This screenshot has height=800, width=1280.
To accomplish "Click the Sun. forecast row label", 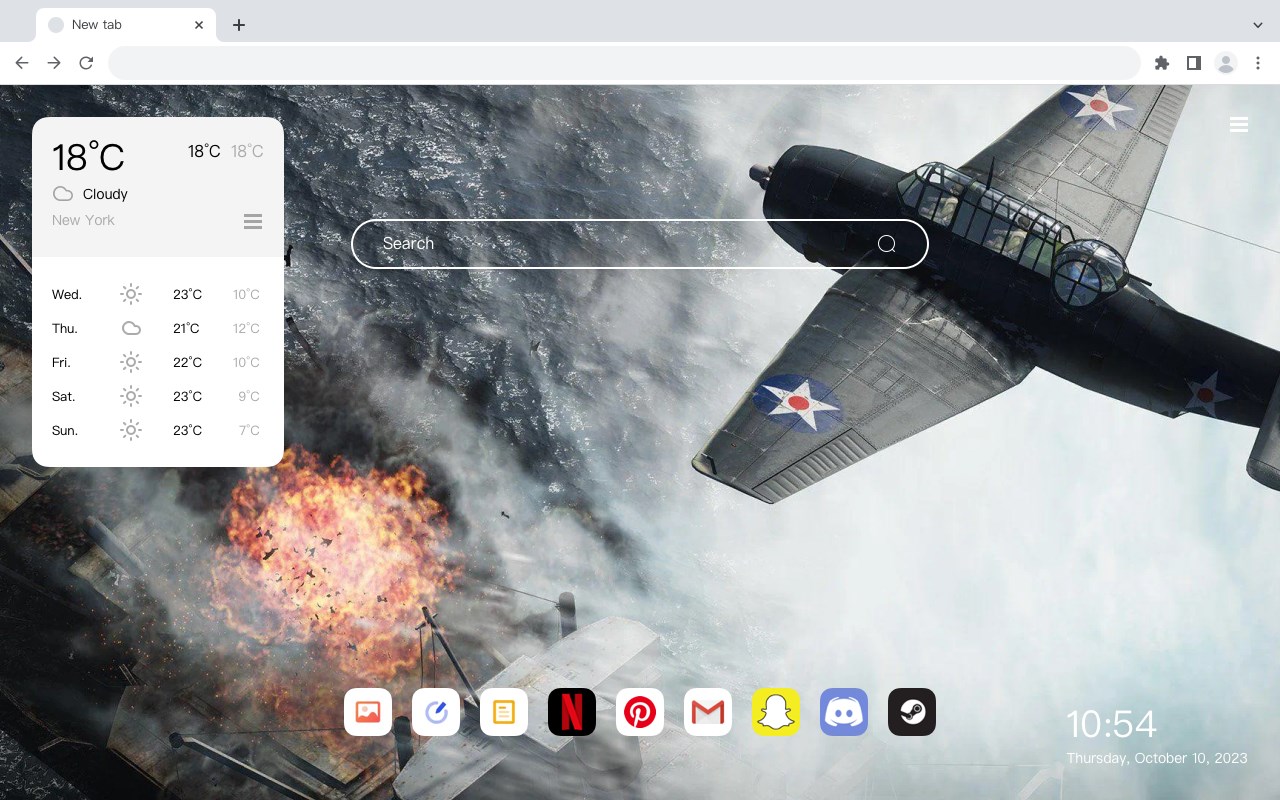I will pos(65,430).
